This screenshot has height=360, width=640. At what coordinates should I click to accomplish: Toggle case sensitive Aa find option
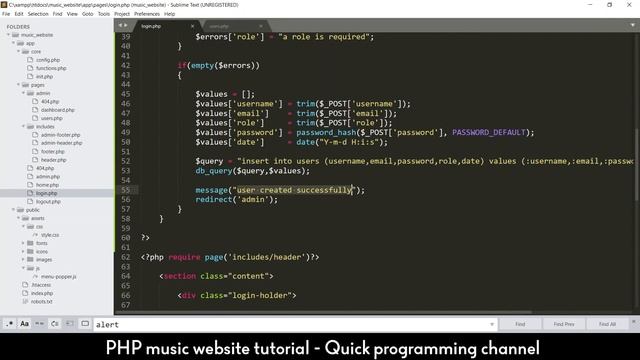click(x=24, y=324)
